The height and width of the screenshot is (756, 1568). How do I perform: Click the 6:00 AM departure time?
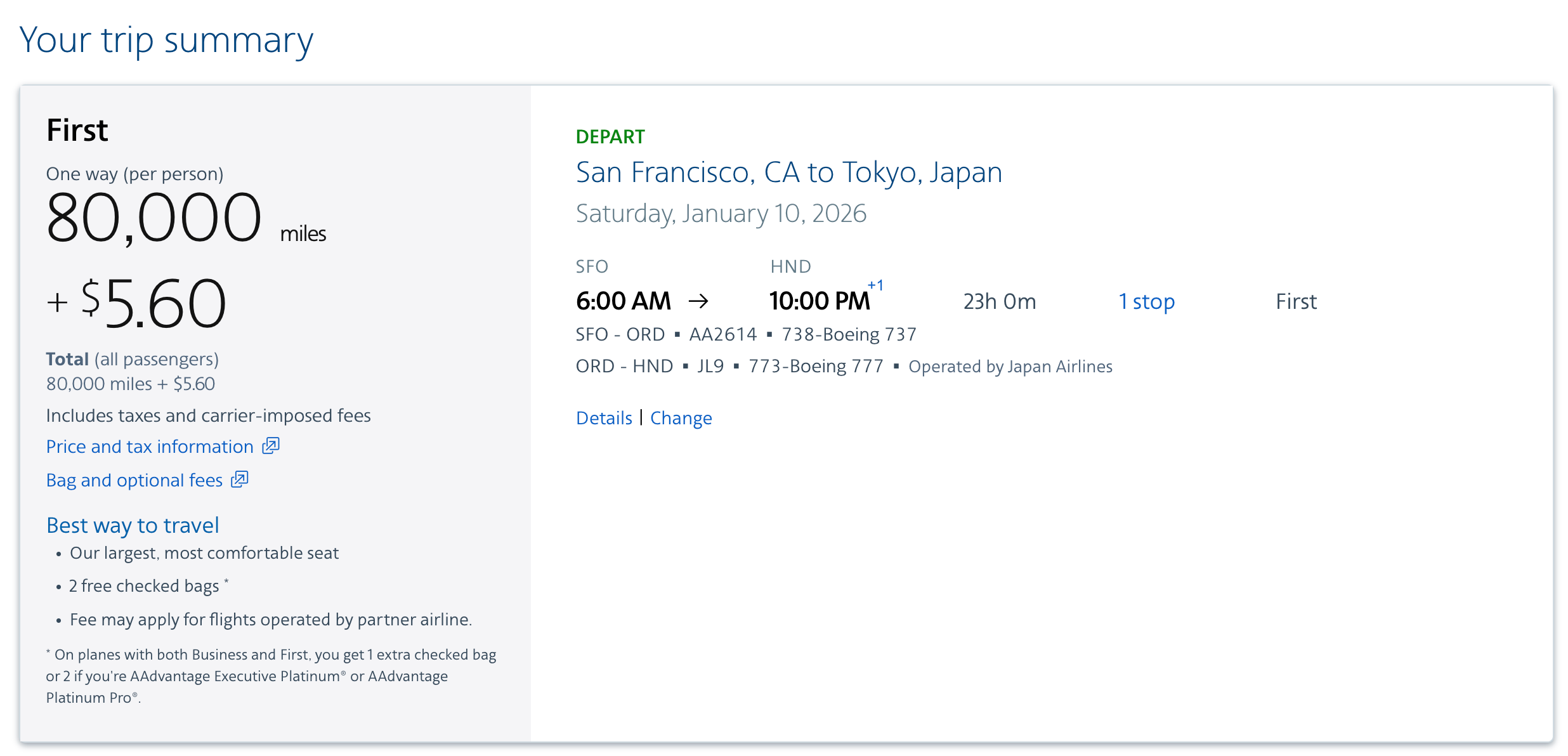tap(624, 300)
